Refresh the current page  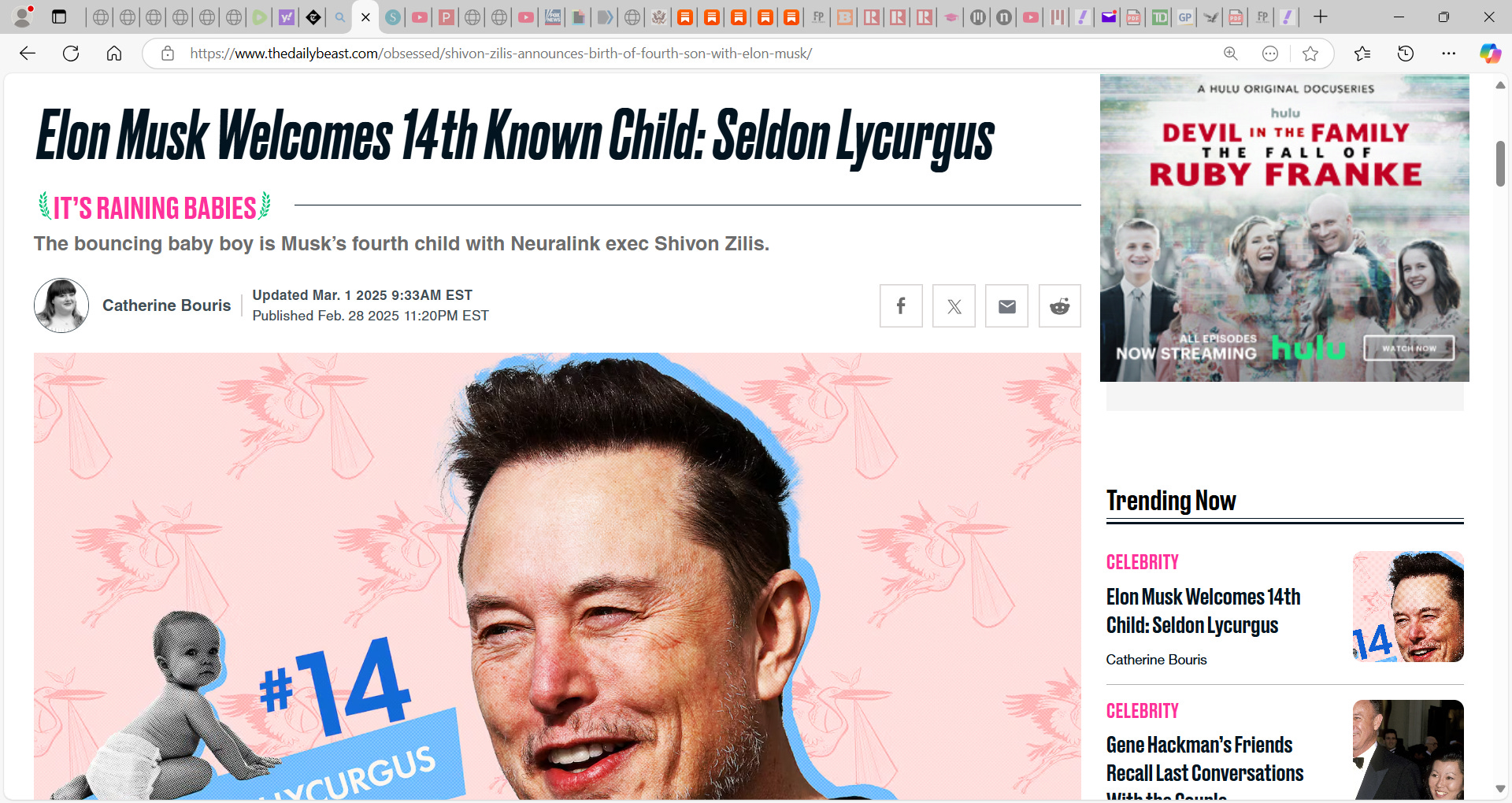[x=71, y=54]
